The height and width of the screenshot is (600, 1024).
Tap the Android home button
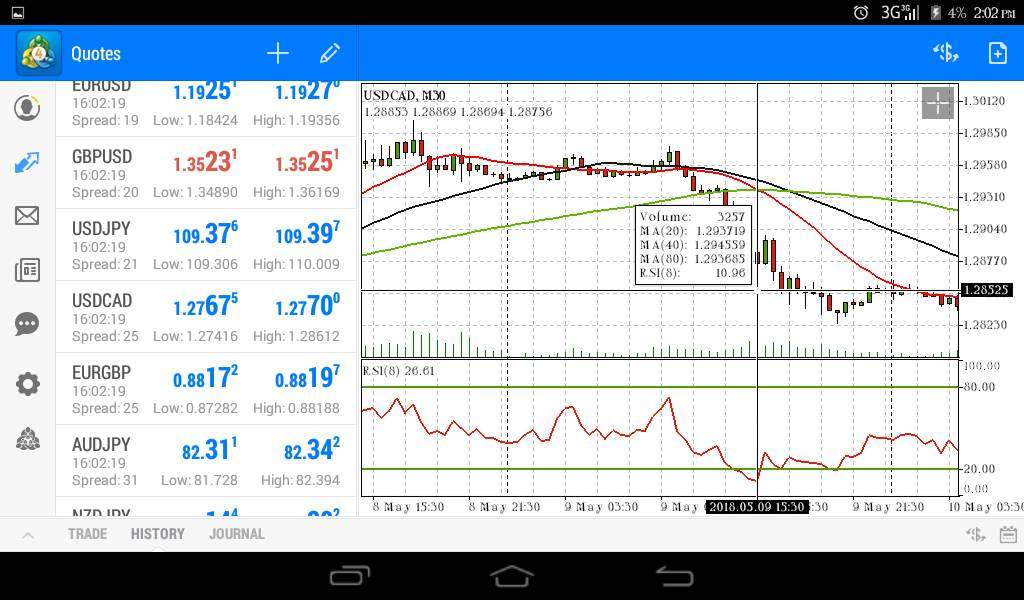tap(512, 576)
